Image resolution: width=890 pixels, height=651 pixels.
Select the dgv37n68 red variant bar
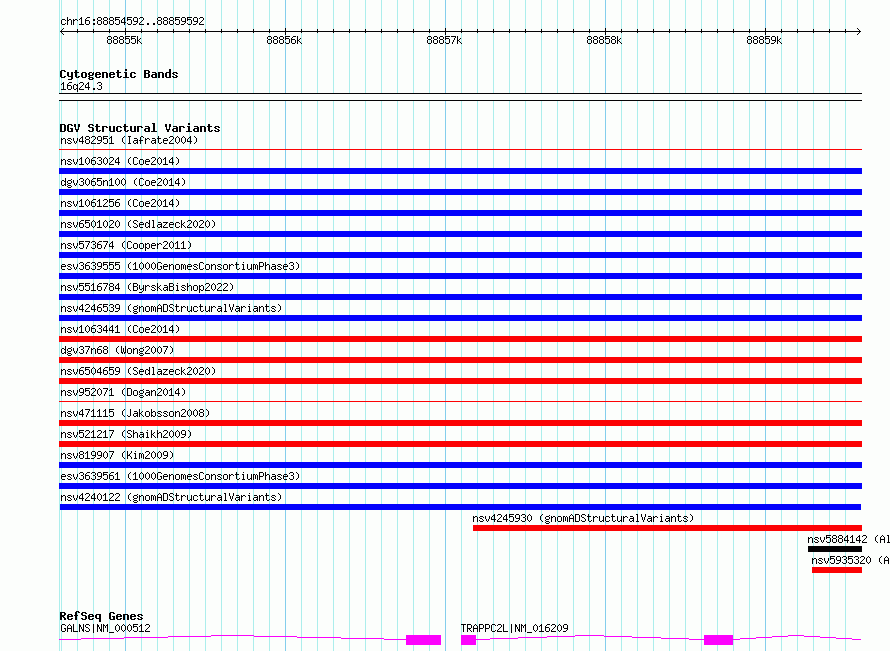click(460, 360)
